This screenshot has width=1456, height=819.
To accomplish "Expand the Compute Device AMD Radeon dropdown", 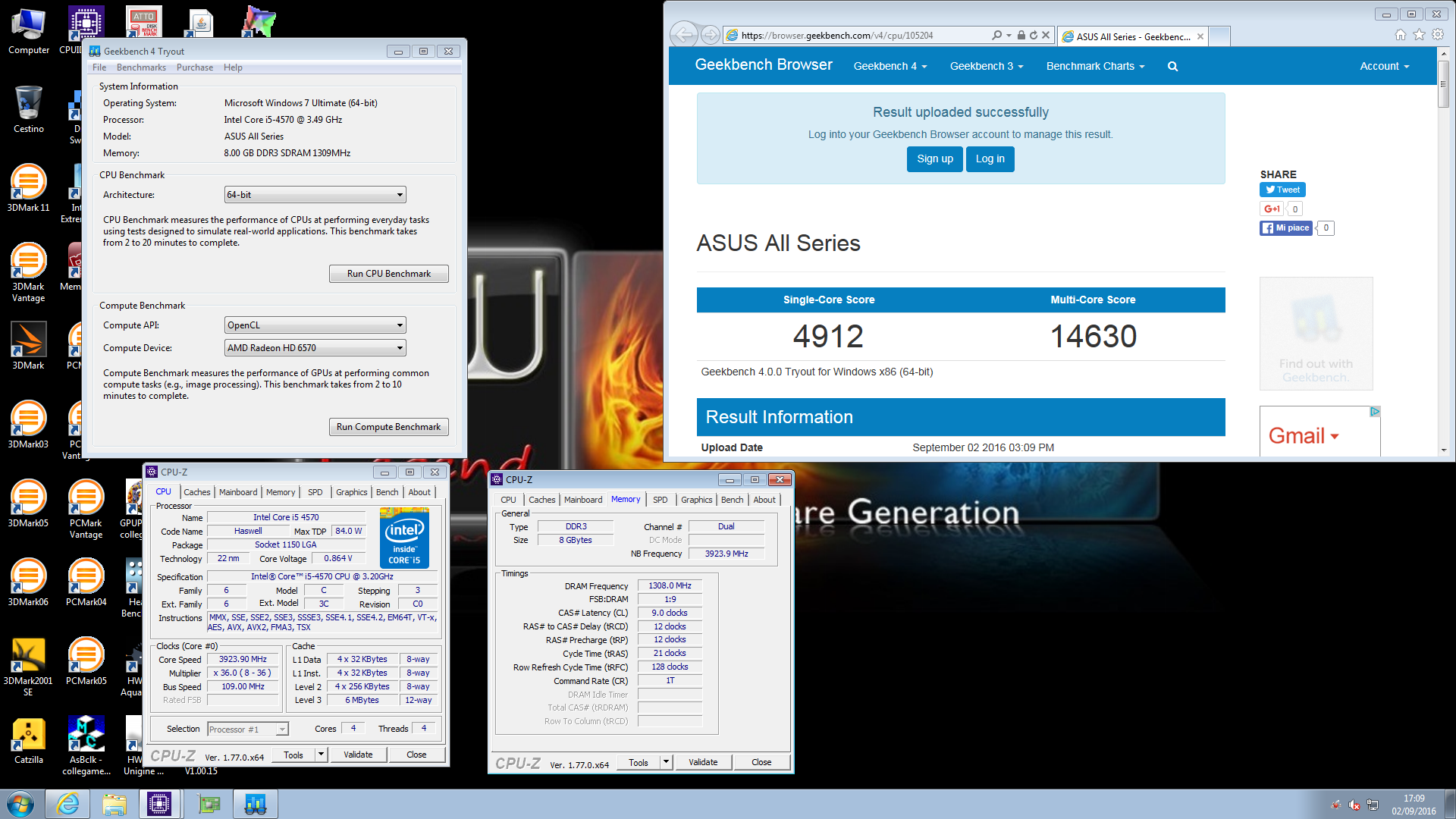I will 315,348.
